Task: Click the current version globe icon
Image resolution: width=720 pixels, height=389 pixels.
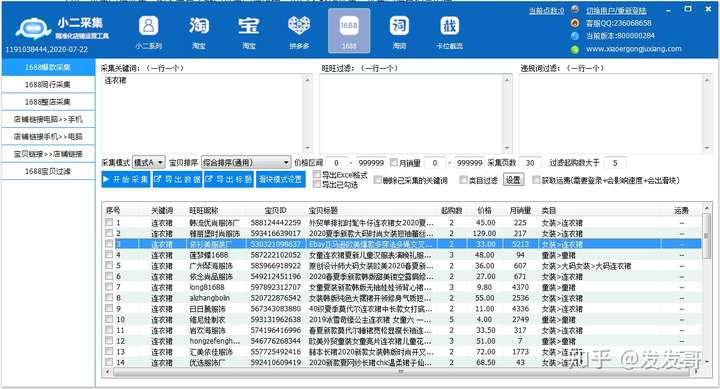Action: click(575, 36)
